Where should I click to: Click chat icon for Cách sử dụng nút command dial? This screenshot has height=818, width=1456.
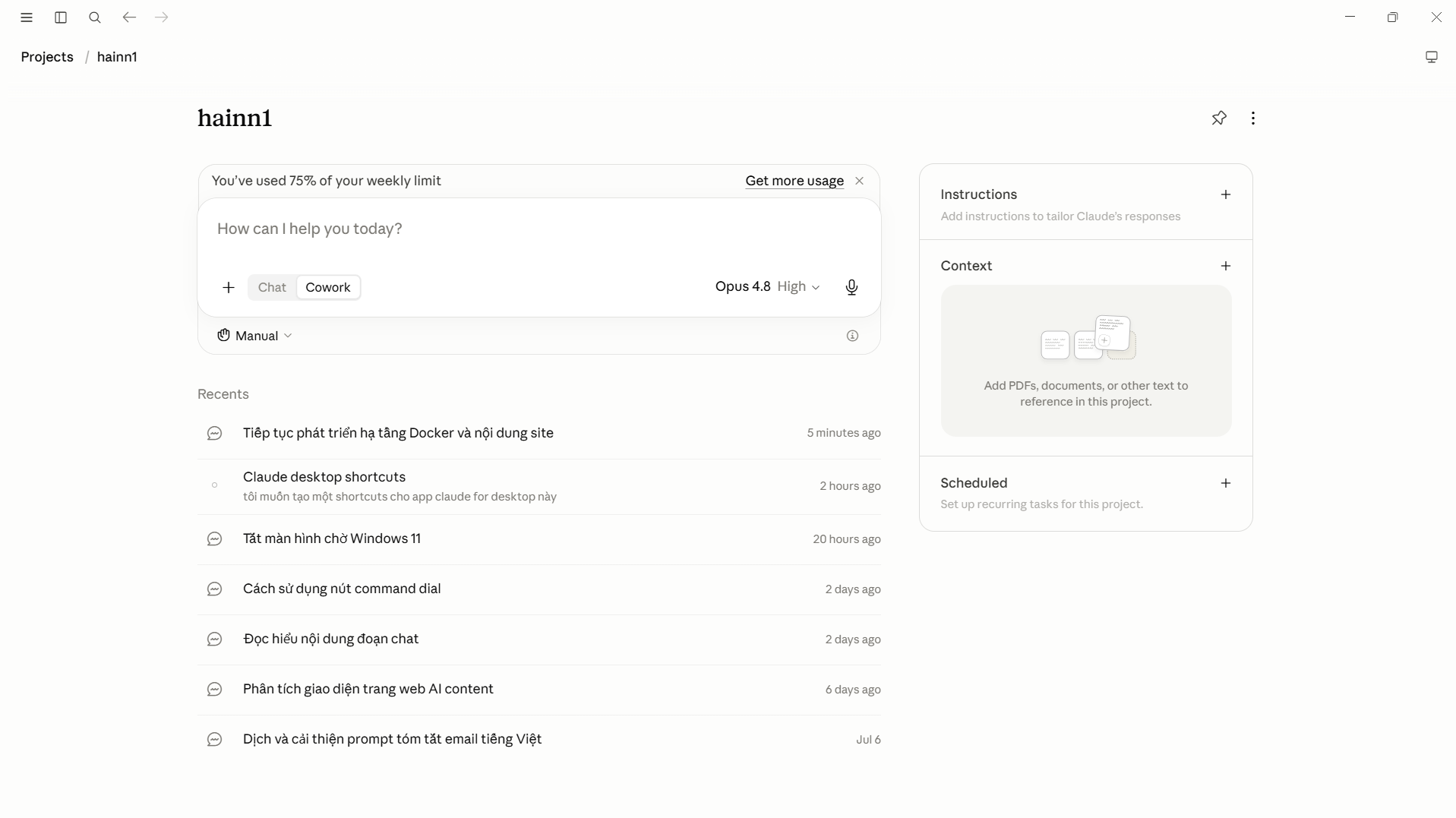(215, 589)
